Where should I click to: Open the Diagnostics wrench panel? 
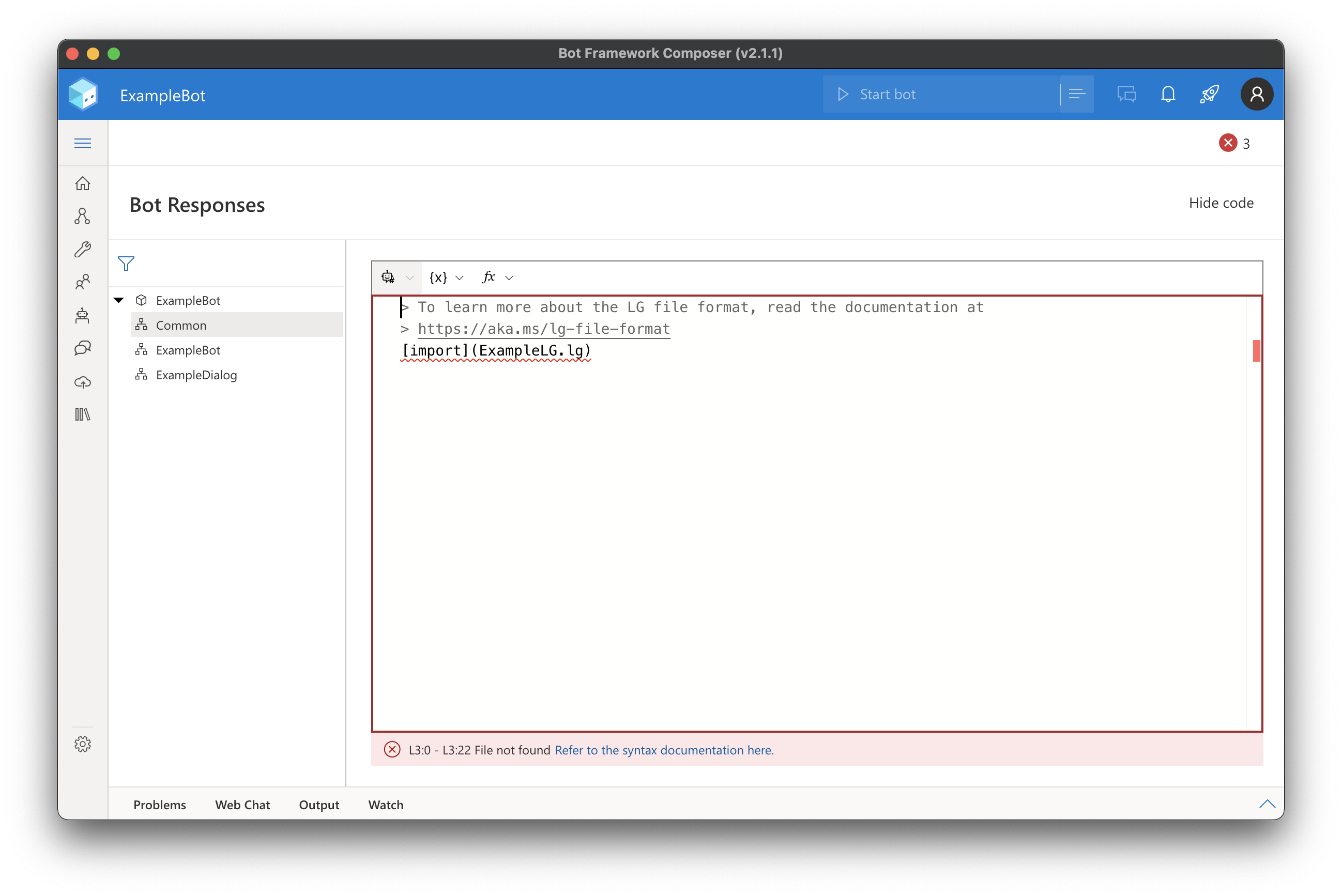click(83, 249)
